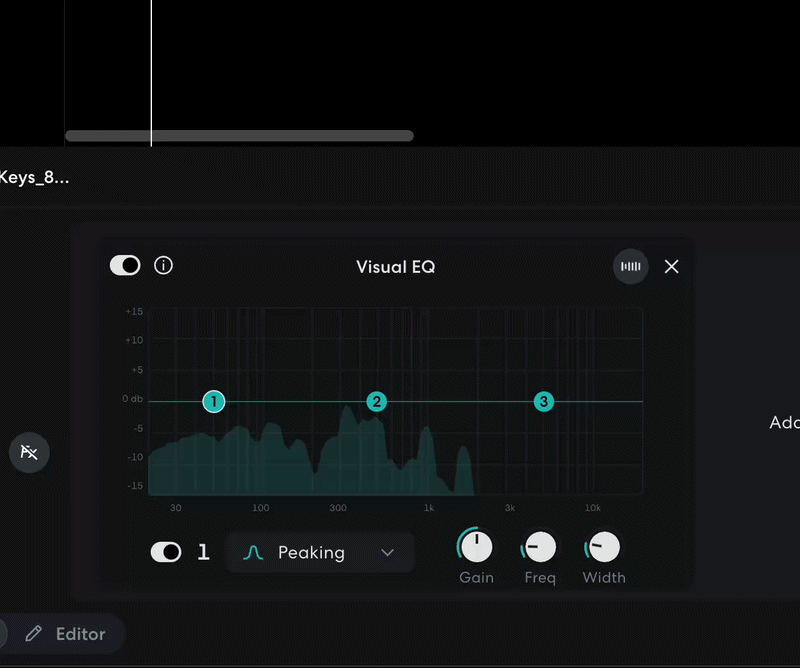
Task: Click the crossed-out FX bypass icon
Action: click(x=29, y=453)
